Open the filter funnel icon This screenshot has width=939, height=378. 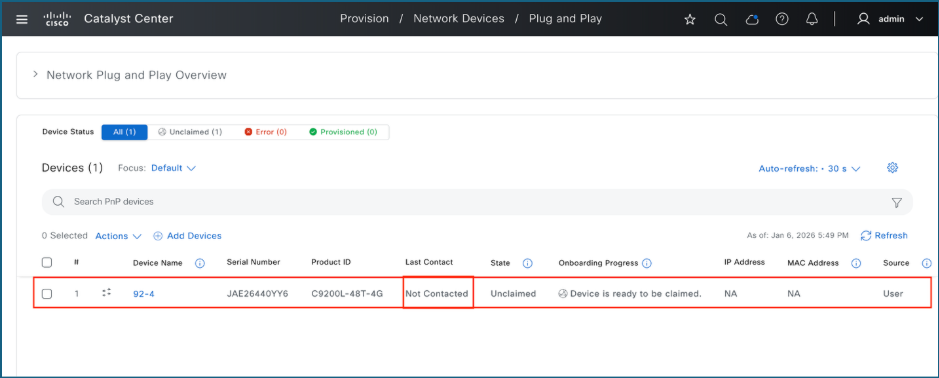pos(896,202)
